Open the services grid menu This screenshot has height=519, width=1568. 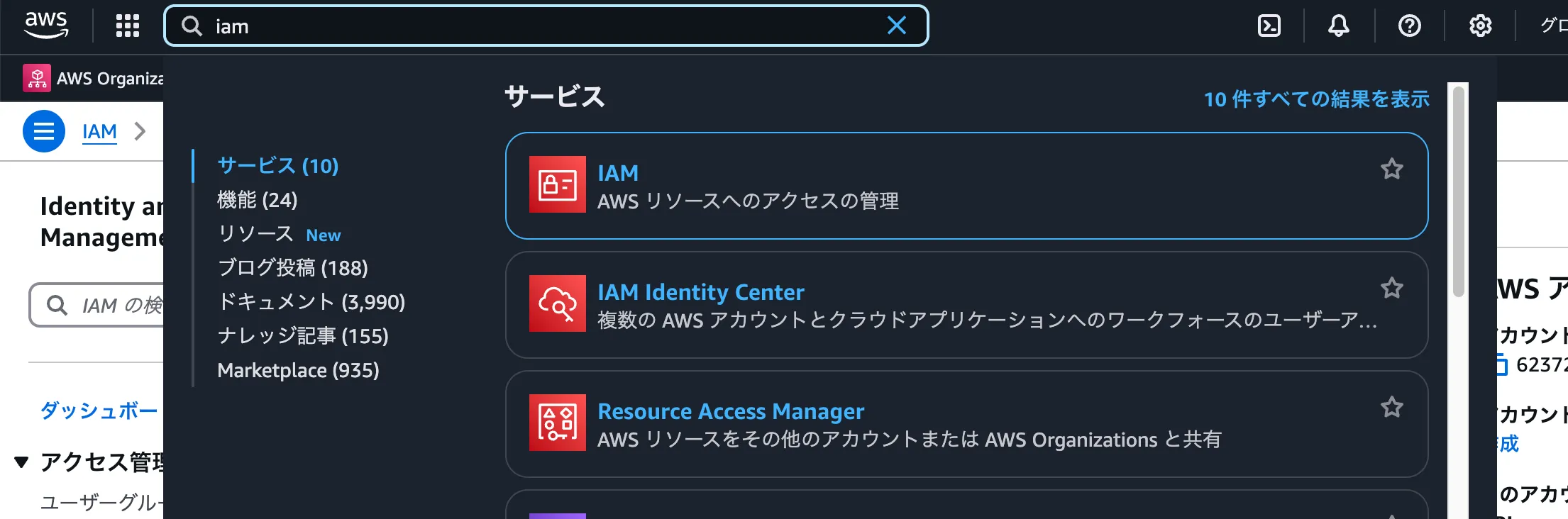tap(128, 26)
